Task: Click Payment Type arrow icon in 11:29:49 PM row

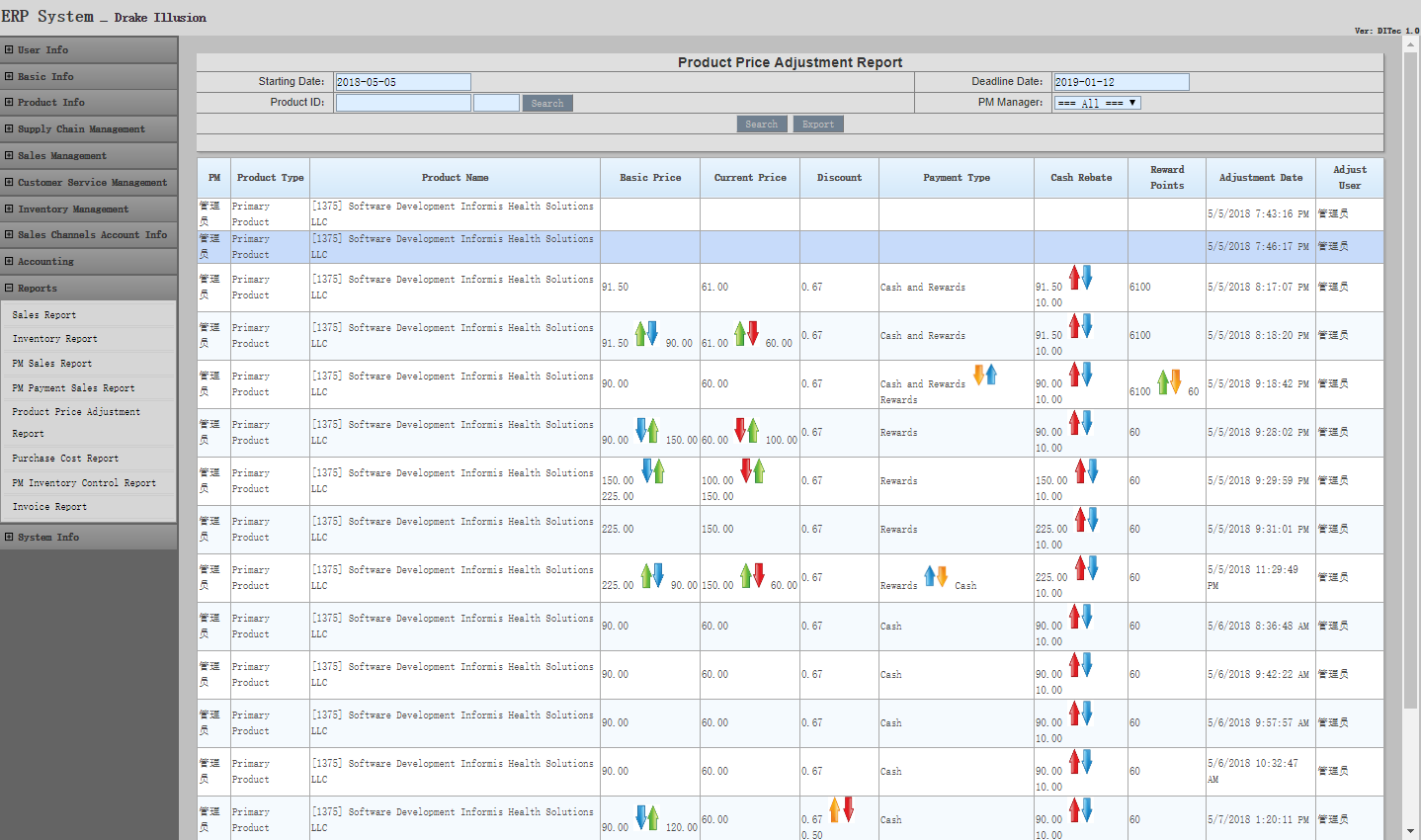Action: [936, 575]
